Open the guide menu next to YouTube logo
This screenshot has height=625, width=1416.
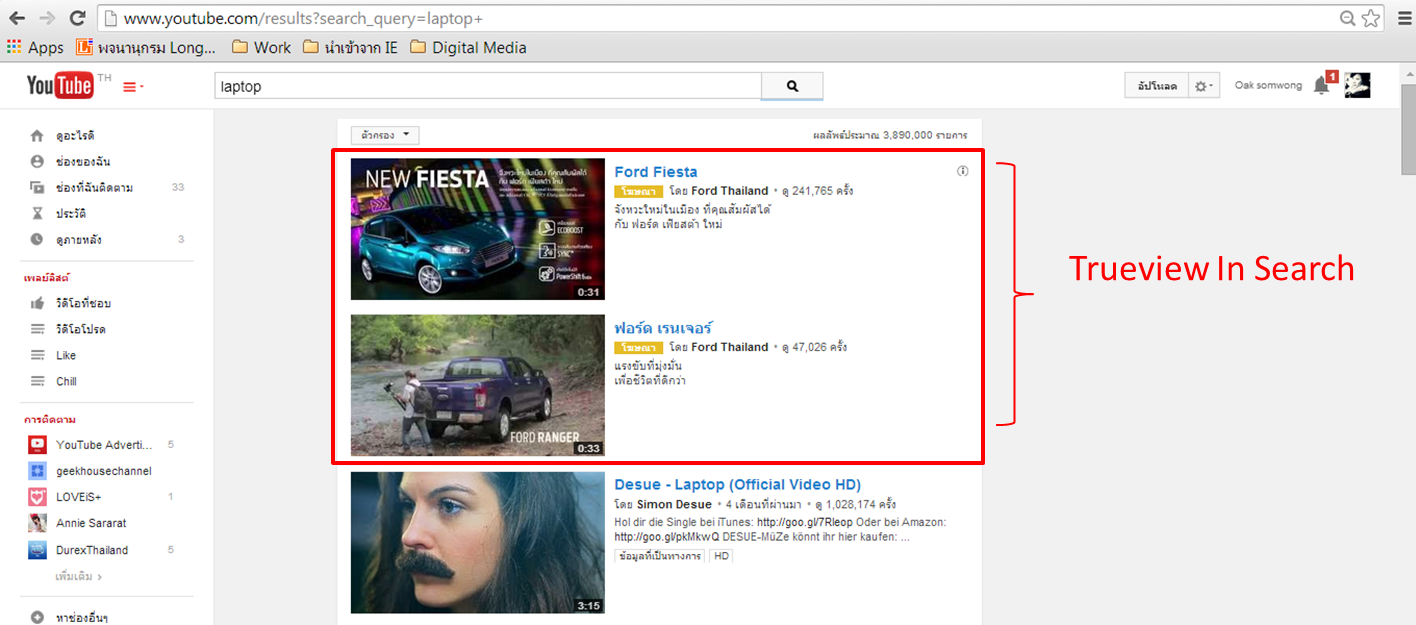click(132, 87)
